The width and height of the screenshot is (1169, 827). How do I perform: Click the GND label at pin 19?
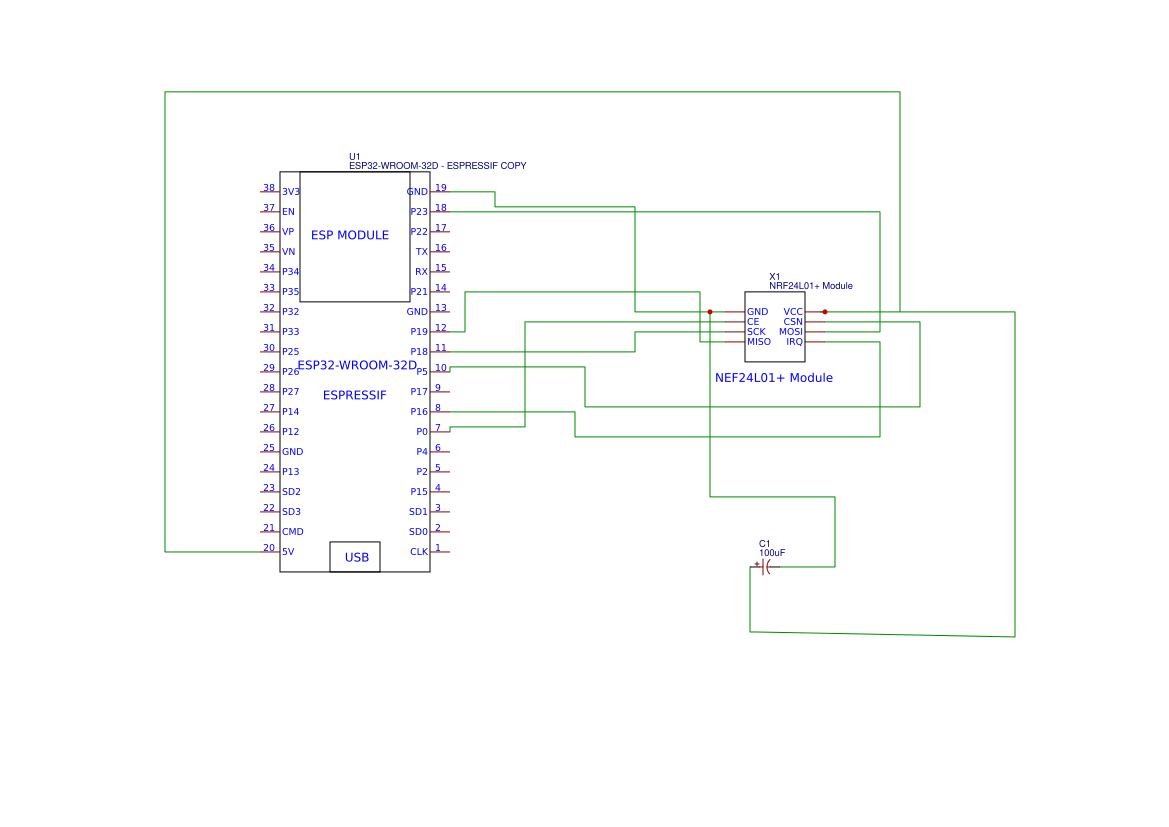tap(417, 192)
